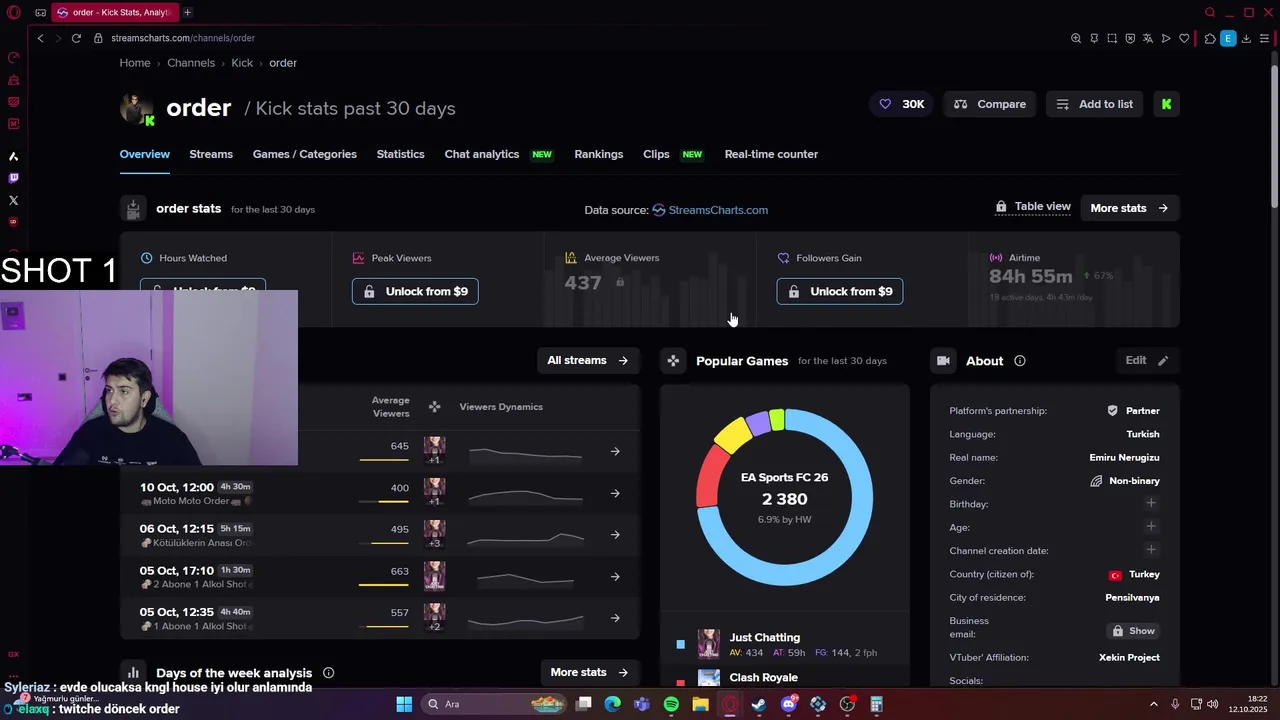Open the 06 Oct 12:15 stream arrow
Image resolution: width=1280 pixels, height=720 pixels.
click(615, 535)
